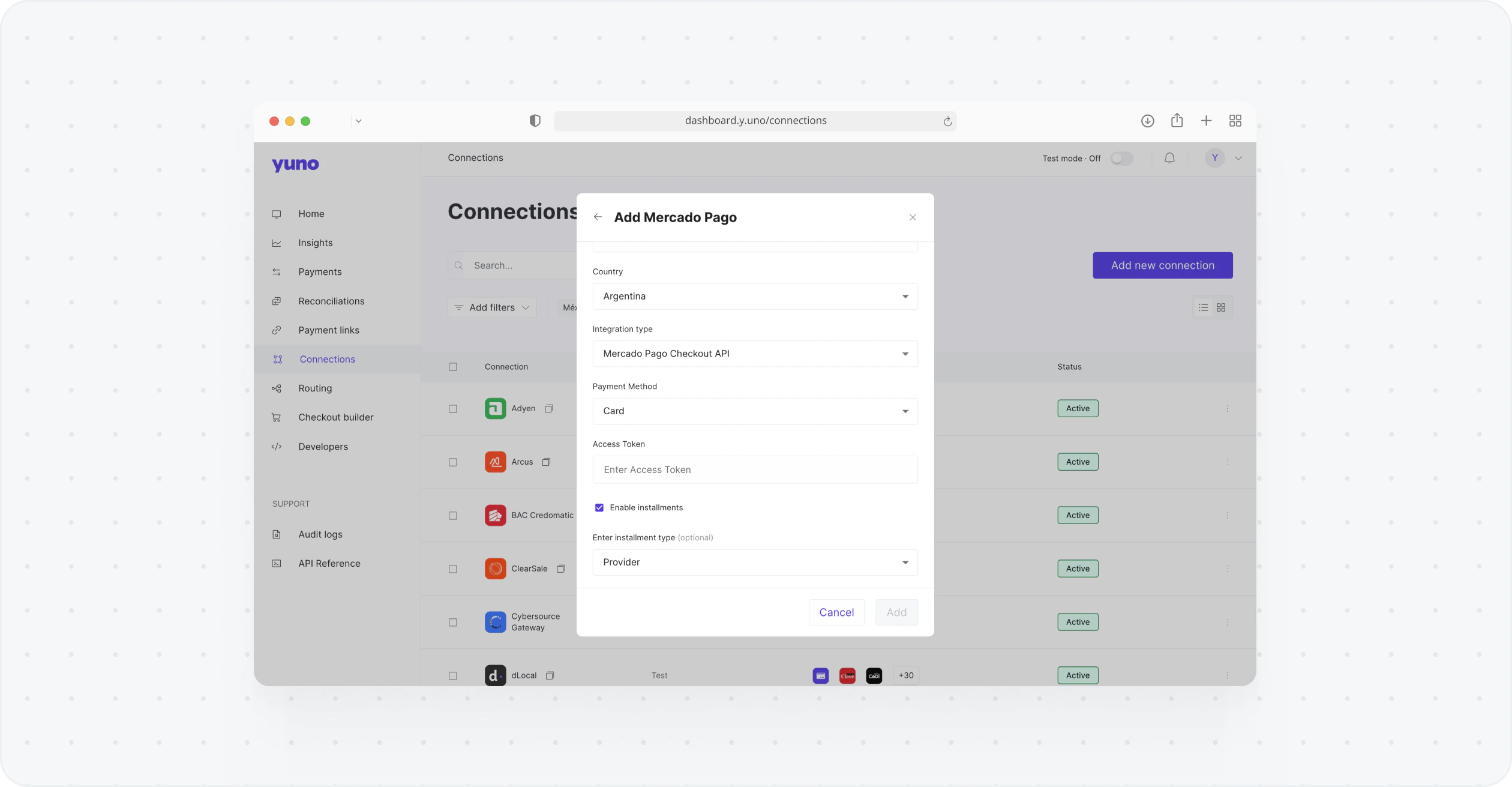Open three-dot menu for Arcus row
This screenshot has height=787, width=1512.
(x=1227, y=462)
